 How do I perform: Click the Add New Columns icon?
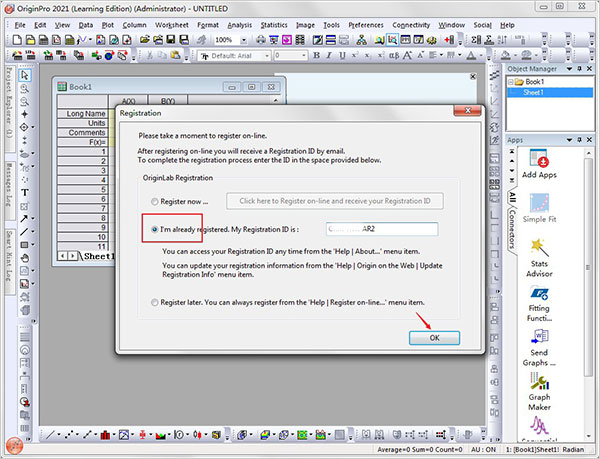(x=449, y=40)
